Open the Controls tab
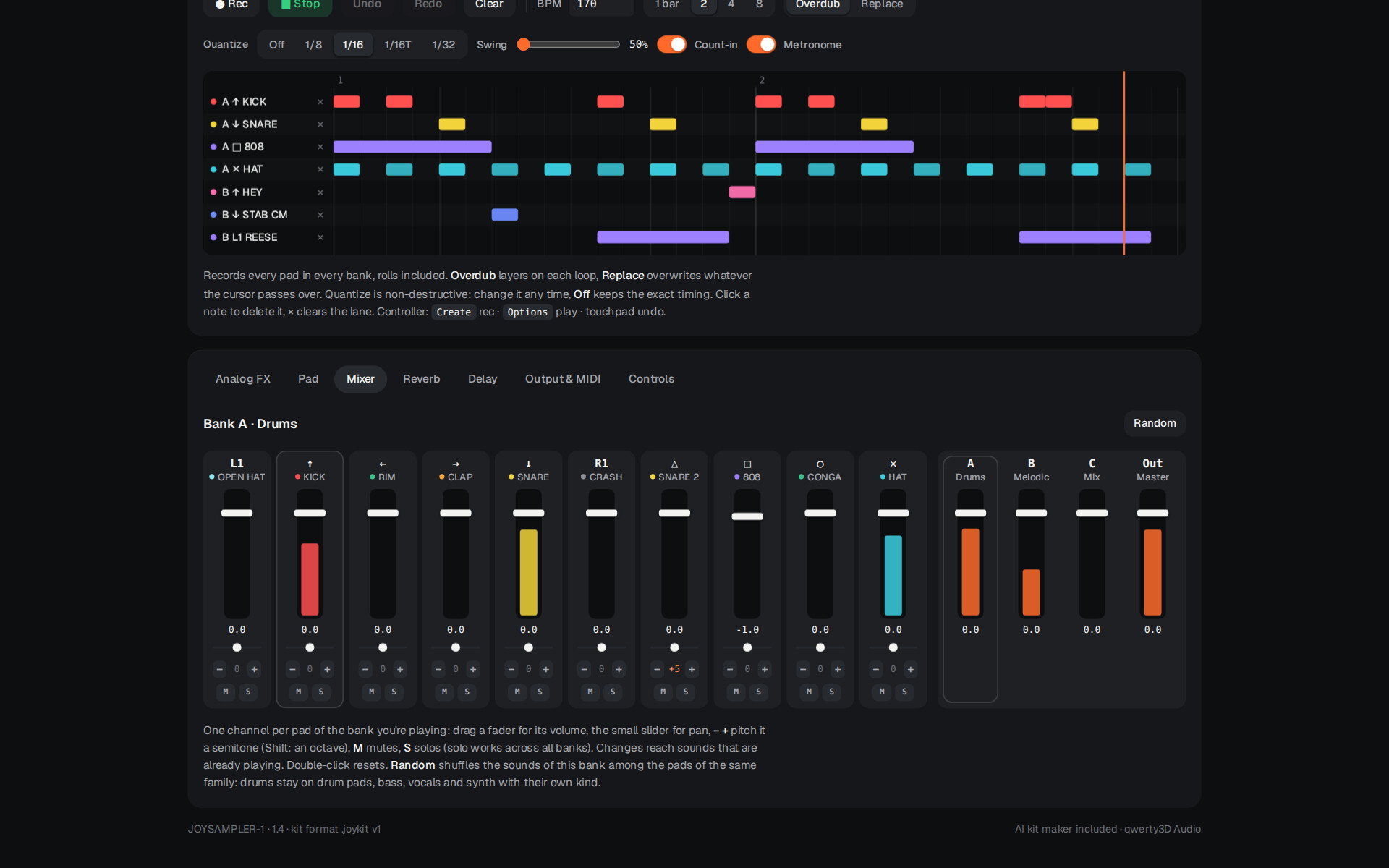 point(651,379)
